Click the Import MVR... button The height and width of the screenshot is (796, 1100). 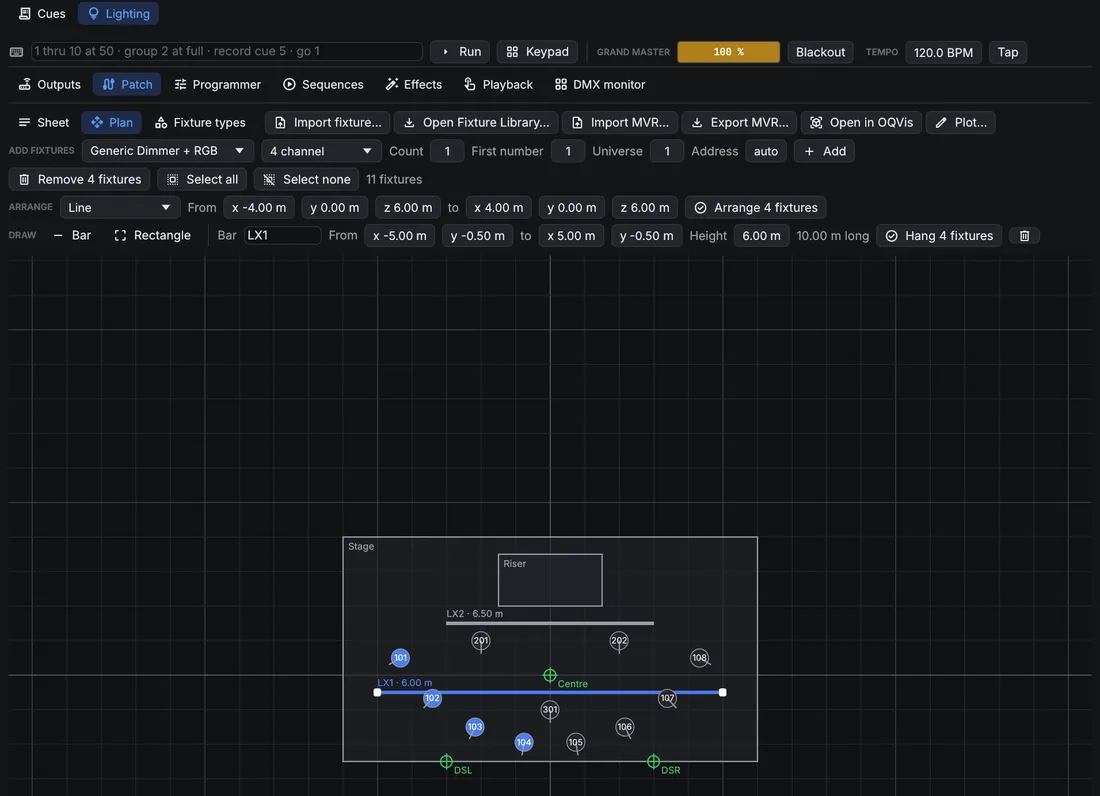coord(621,123)
